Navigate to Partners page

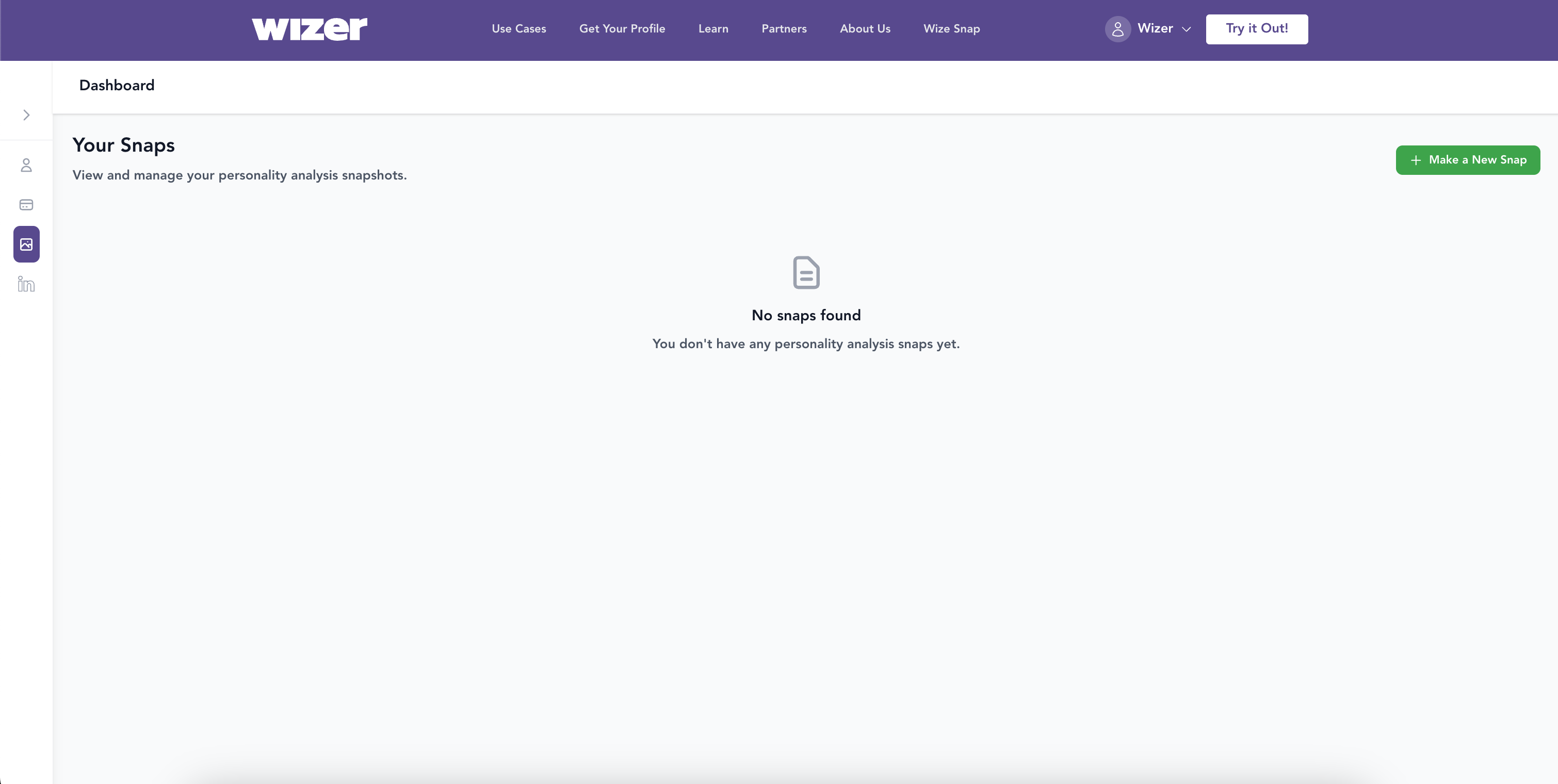point(784,29)
